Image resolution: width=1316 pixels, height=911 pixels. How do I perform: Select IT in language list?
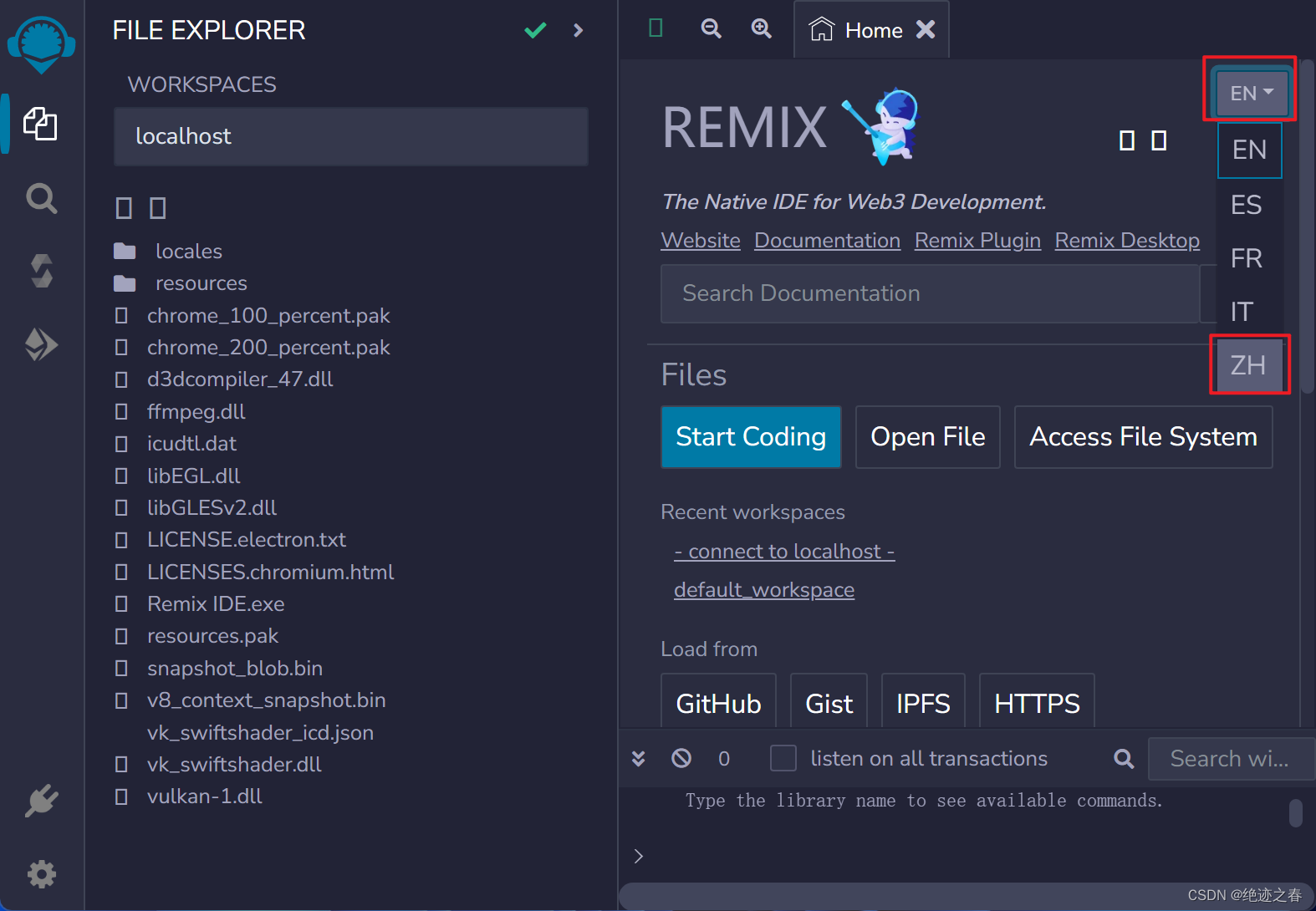(x=1242, y=312)
